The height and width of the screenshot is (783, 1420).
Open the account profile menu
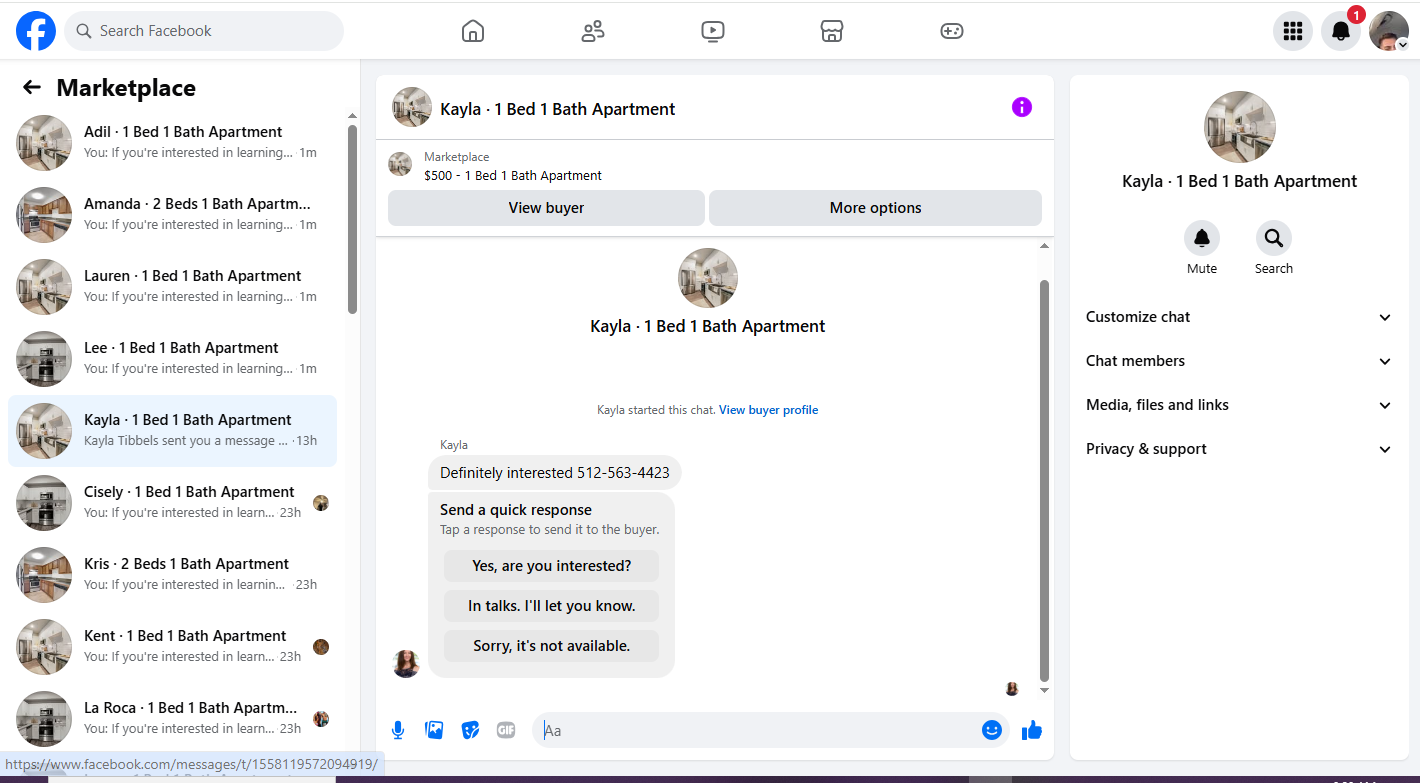click(1389, 31)
